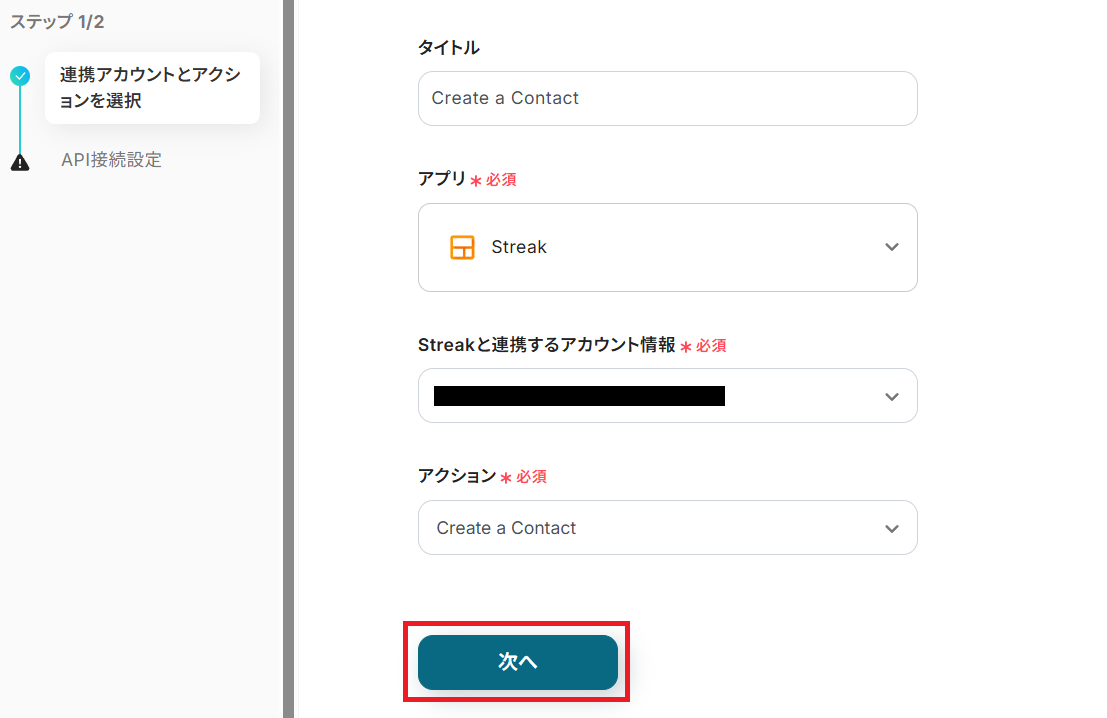The width and height of the screenshot is (1107, 718).
Task: Open the Create a Contact action dropdown
Action: [x=640, y=528]
